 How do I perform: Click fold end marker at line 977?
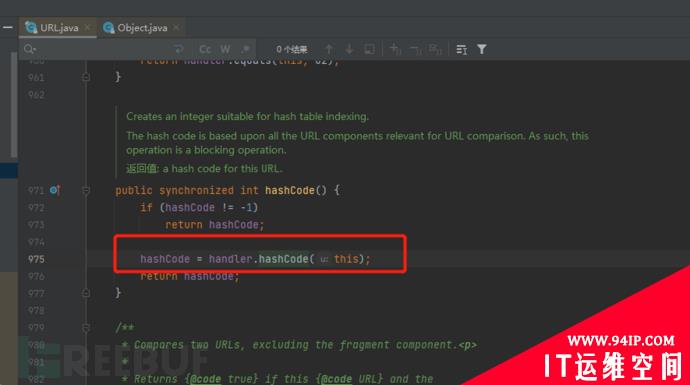coord(86,293)
